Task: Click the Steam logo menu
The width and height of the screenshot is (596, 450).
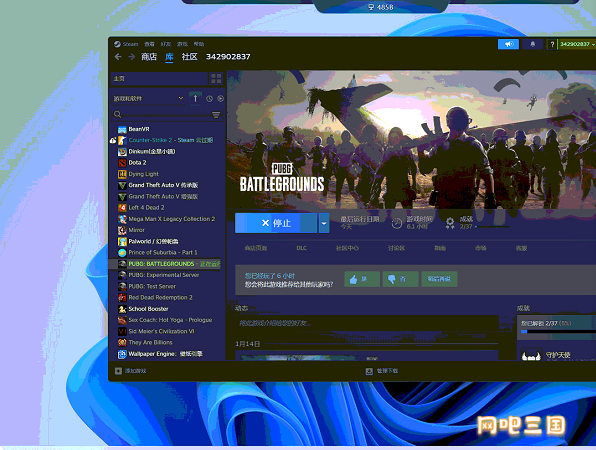Action: [x=117, y=44]
